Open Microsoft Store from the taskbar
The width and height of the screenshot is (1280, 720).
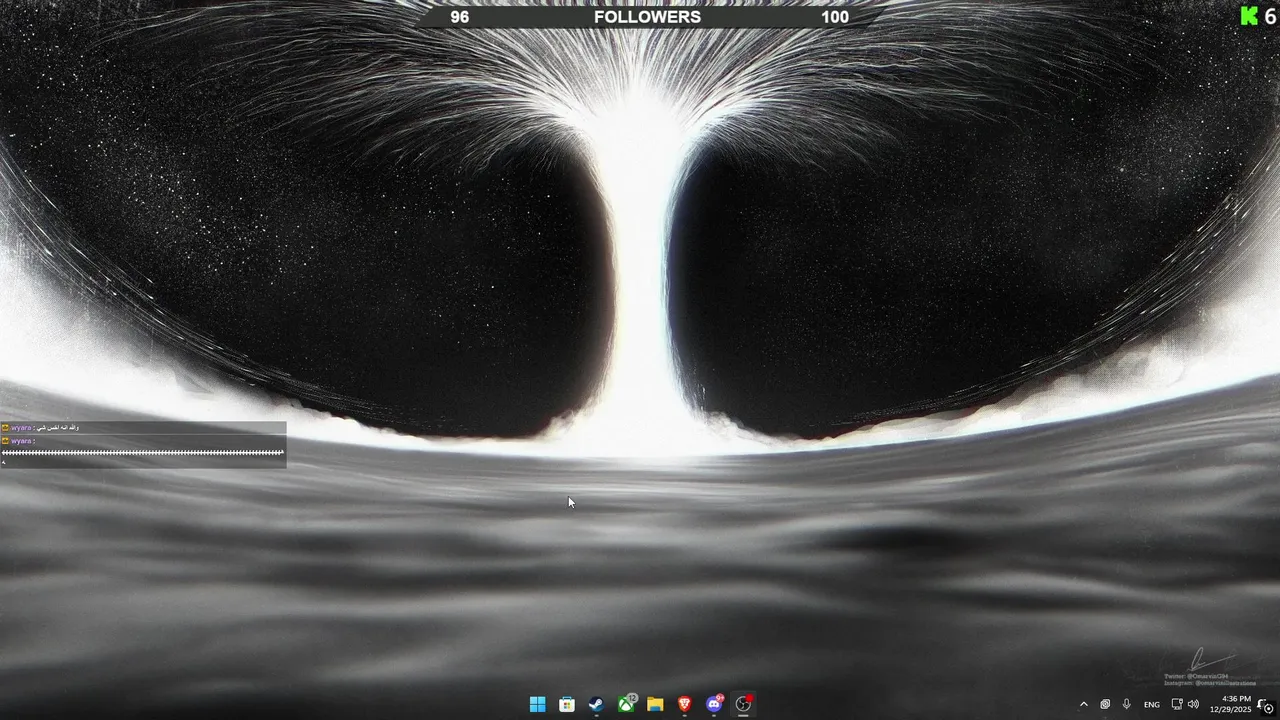click(567, 704)
